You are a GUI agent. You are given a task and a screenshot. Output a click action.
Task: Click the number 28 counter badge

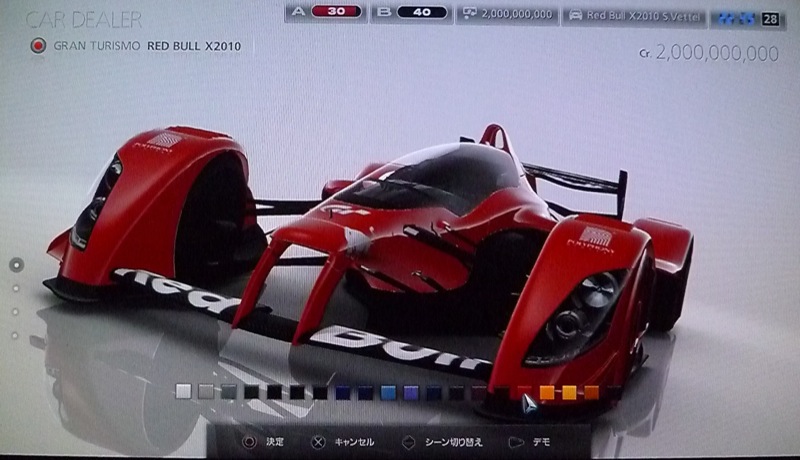coord(770,17)
